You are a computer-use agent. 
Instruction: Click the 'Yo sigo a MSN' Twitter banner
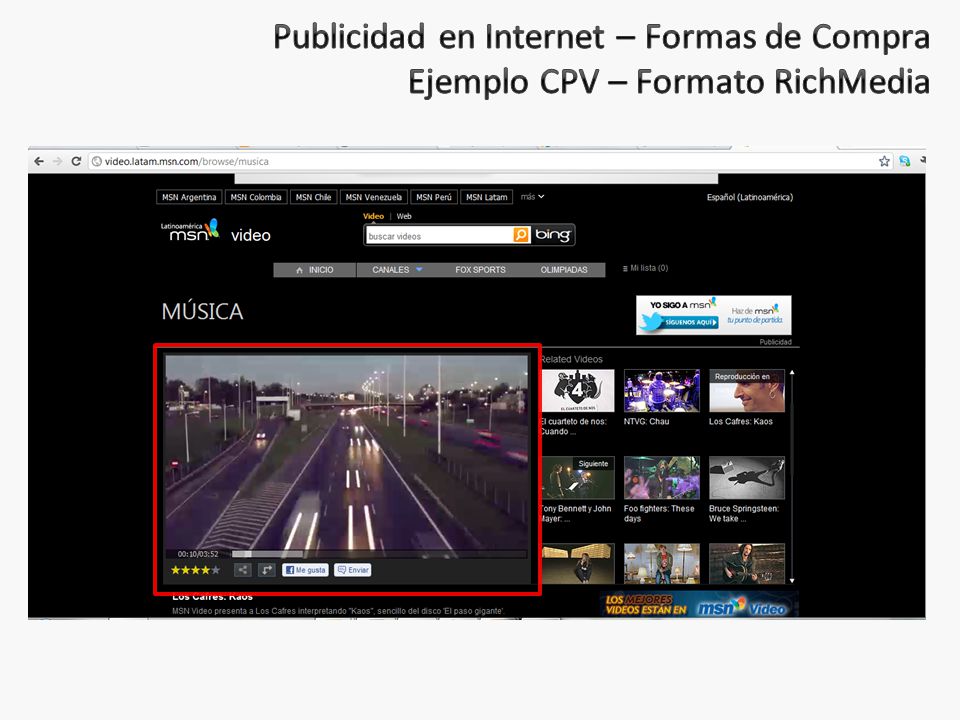714,315
